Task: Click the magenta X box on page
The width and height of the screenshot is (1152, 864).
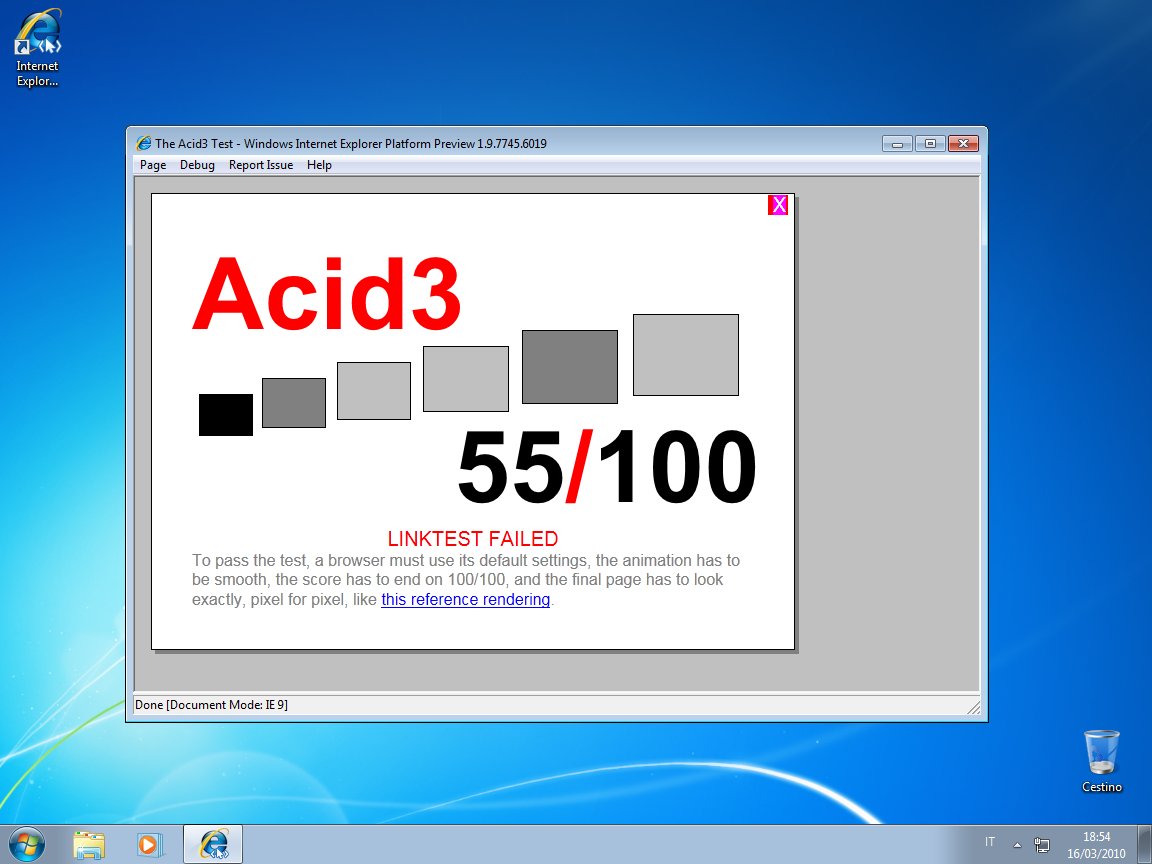Action: 778,205
